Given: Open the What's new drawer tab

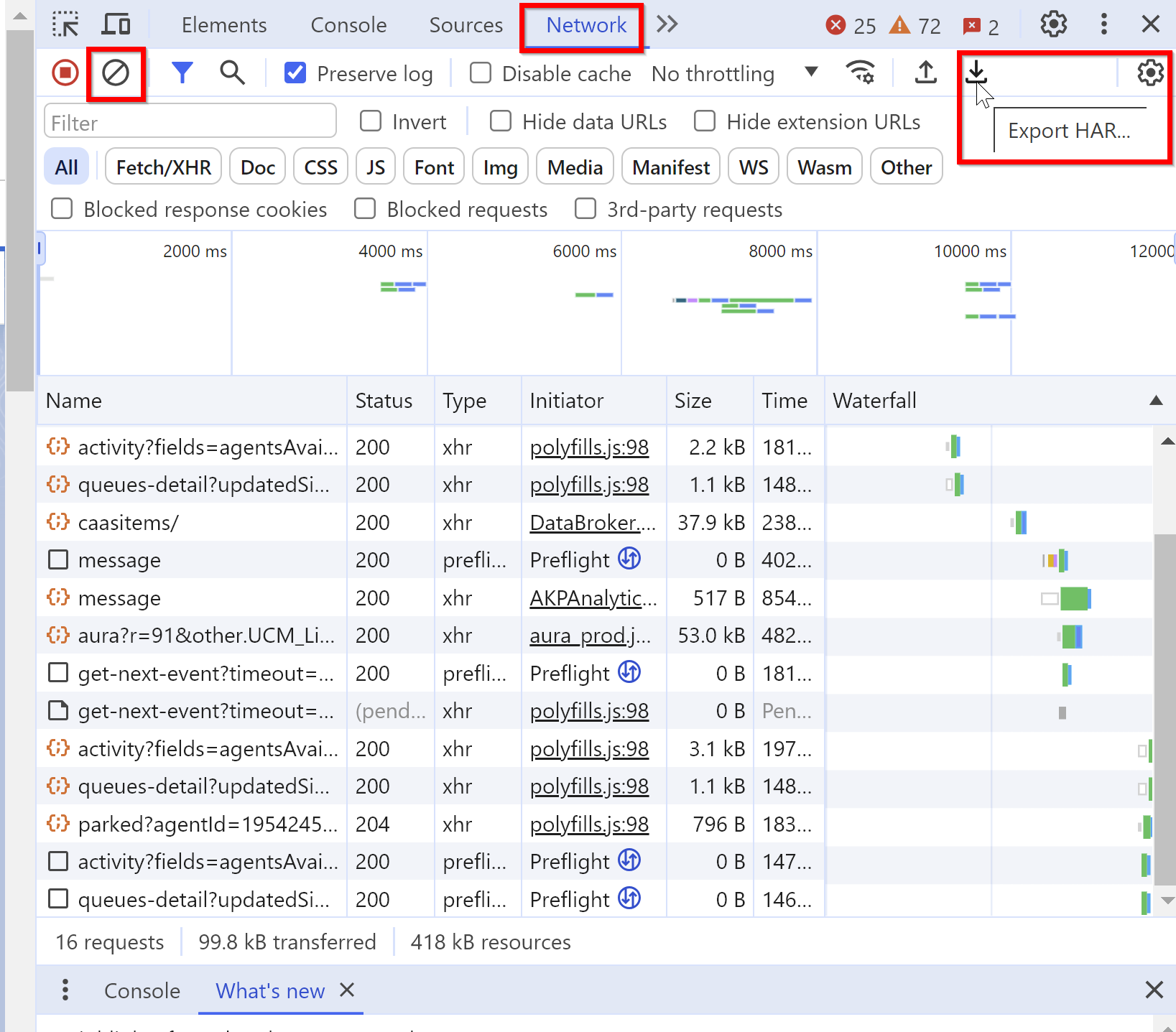Looking at the screenshot, I should [269, 990].
